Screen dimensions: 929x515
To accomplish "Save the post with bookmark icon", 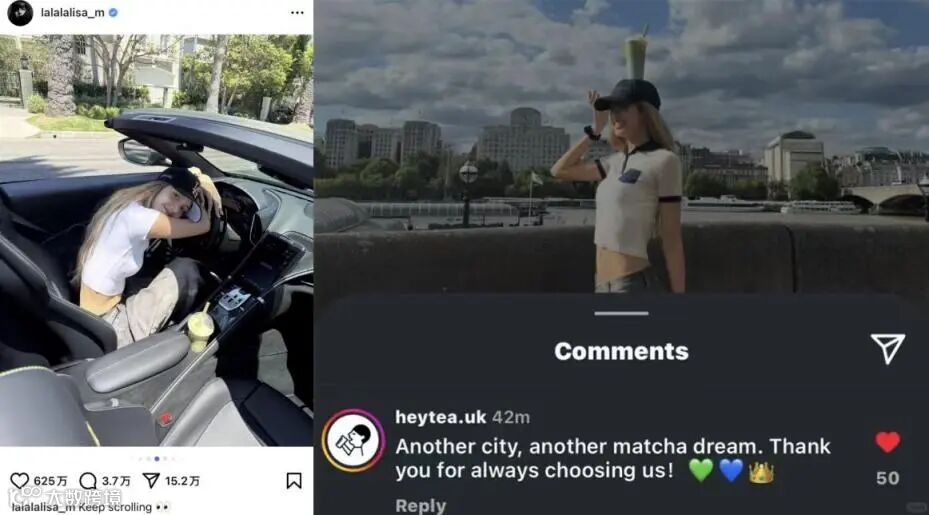I will tap(294, 481).
